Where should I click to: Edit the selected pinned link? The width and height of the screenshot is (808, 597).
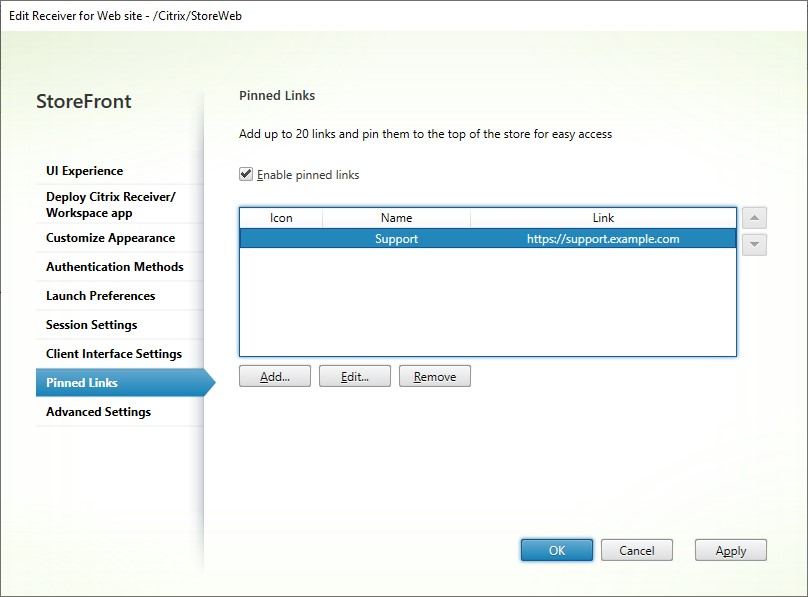[355, 376]
